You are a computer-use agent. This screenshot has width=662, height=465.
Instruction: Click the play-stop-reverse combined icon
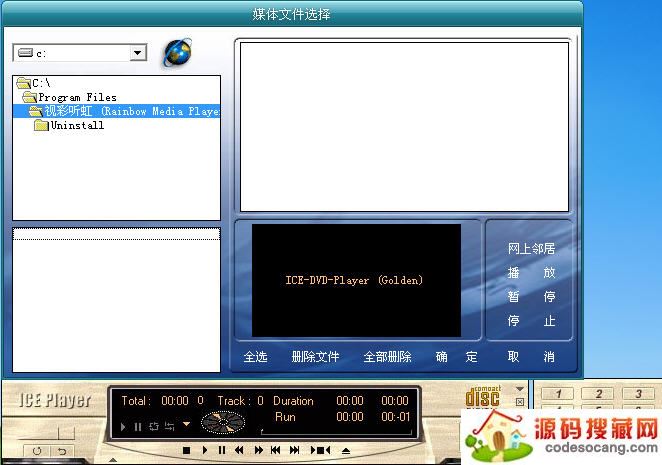320,450
